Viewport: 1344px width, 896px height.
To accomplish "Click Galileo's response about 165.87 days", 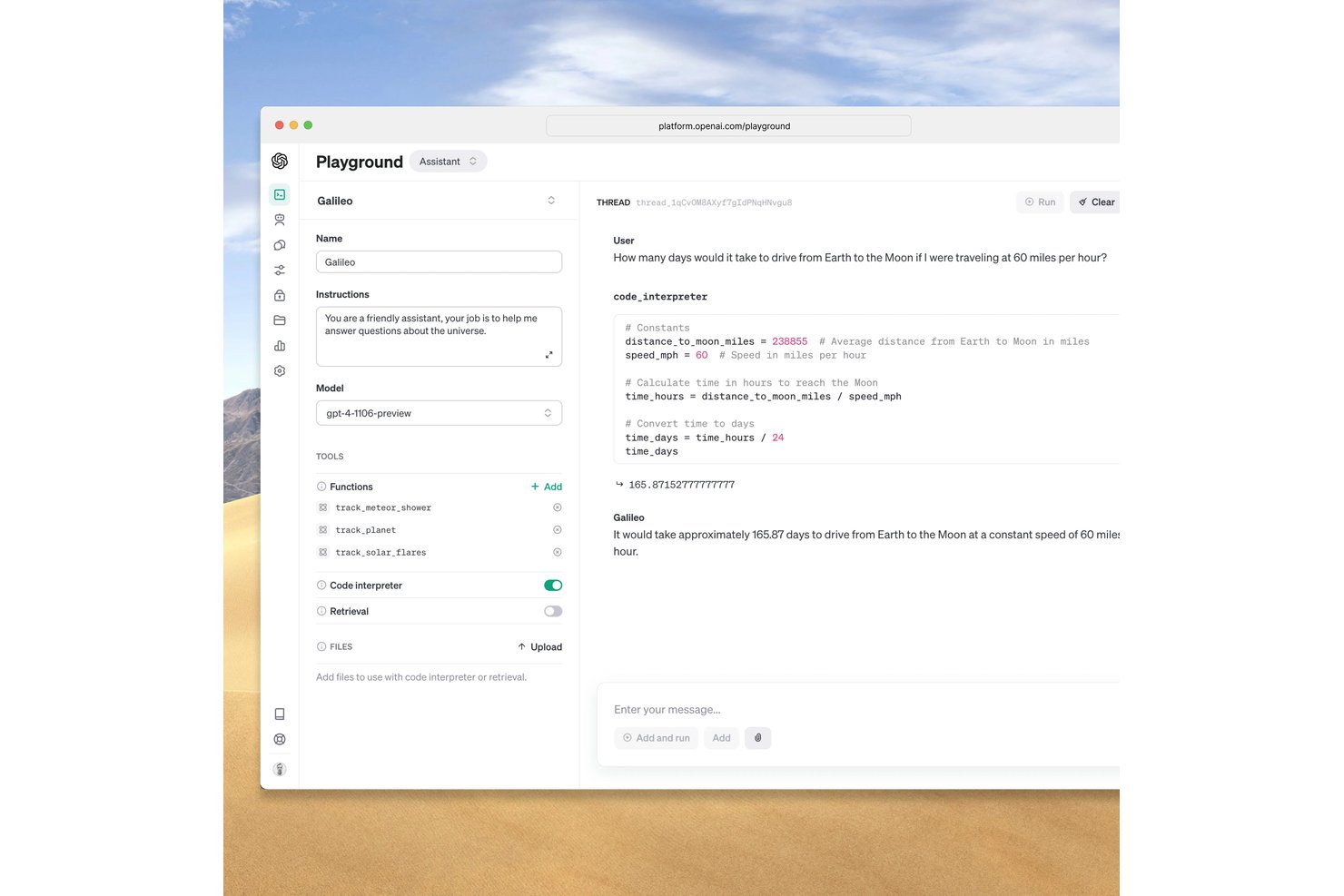I will click(x=866, y=543).
